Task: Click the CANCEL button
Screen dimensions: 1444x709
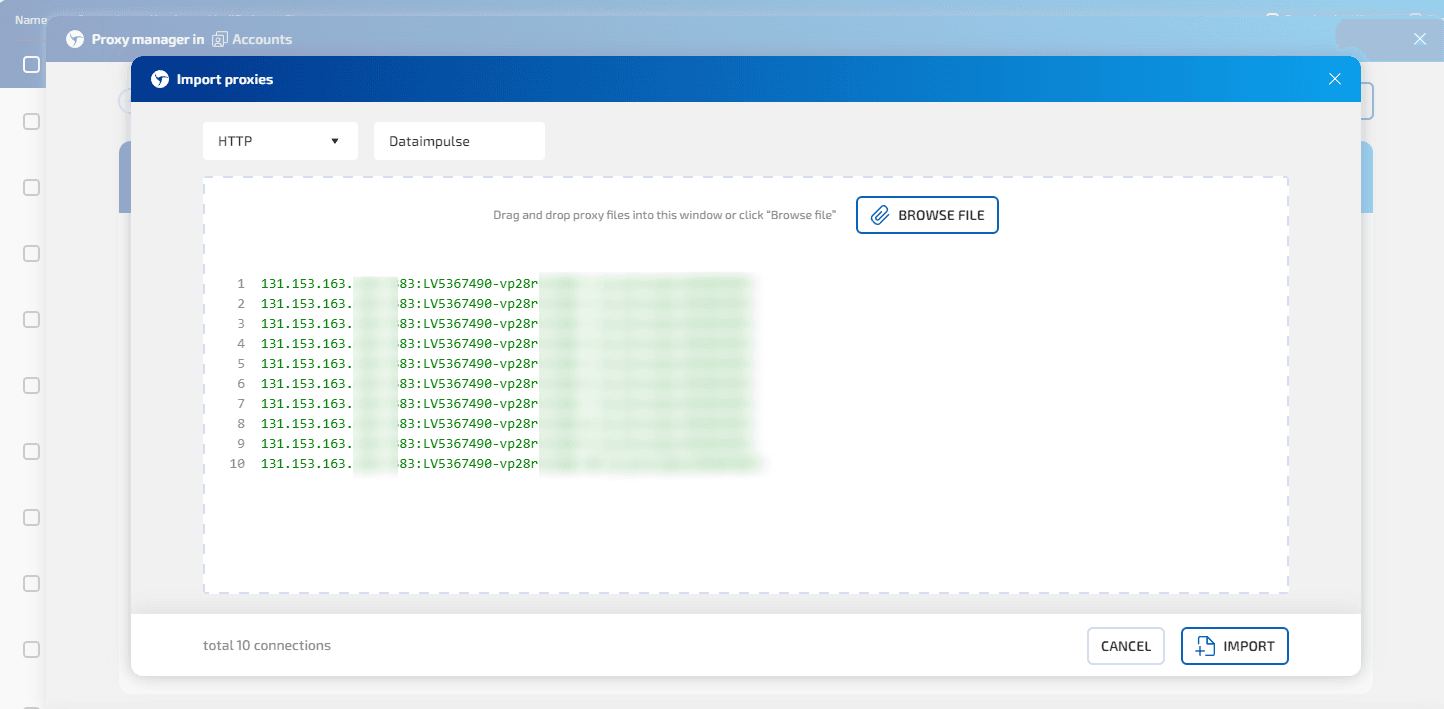Action: coord(1126,646)
